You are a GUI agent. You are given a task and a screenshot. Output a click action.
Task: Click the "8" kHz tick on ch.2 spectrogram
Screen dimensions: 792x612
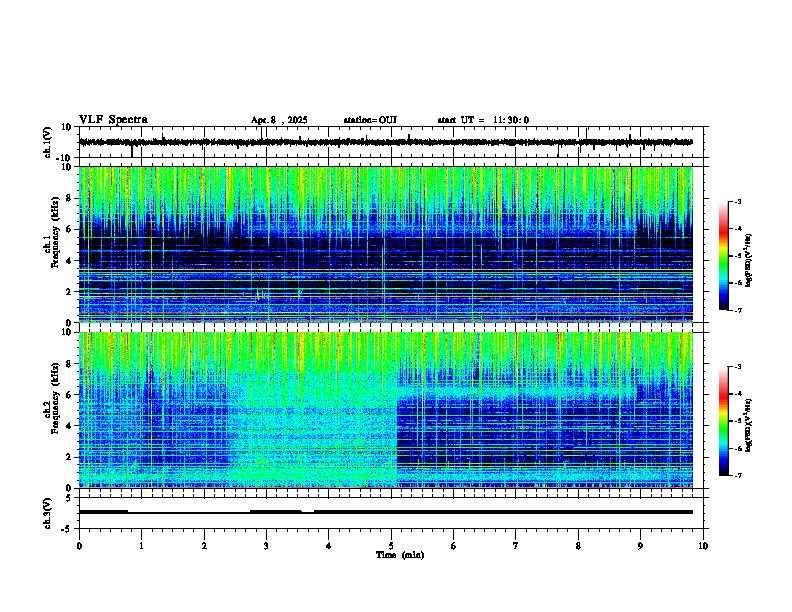tap(69, 363)
